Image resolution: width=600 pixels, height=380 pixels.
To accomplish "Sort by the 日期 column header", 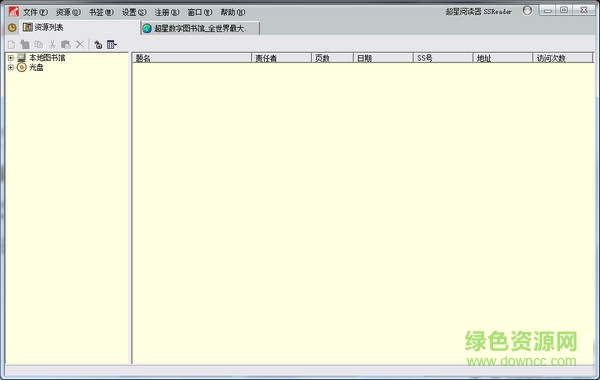I will pos(383,58).
